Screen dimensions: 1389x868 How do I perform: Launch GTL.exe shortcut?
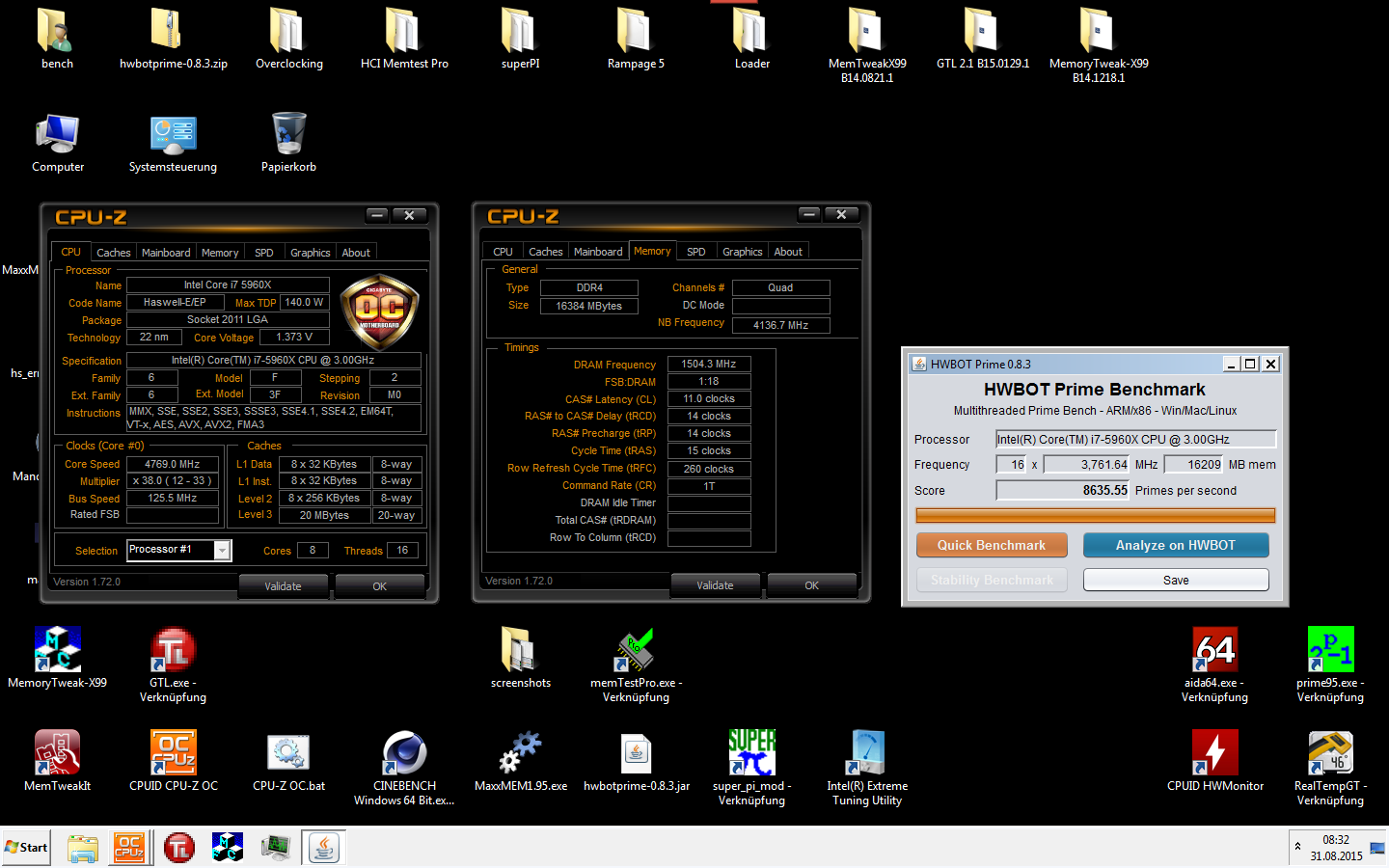click(x=174, y=665)
